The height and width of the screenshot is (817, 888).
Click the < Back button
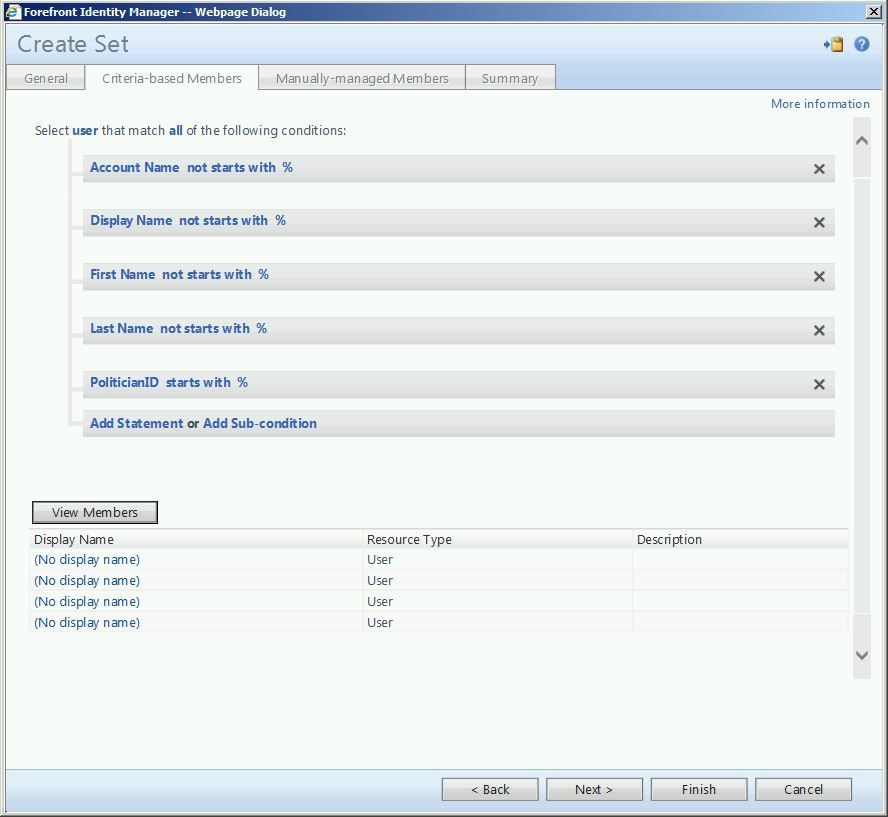[490, 789]
